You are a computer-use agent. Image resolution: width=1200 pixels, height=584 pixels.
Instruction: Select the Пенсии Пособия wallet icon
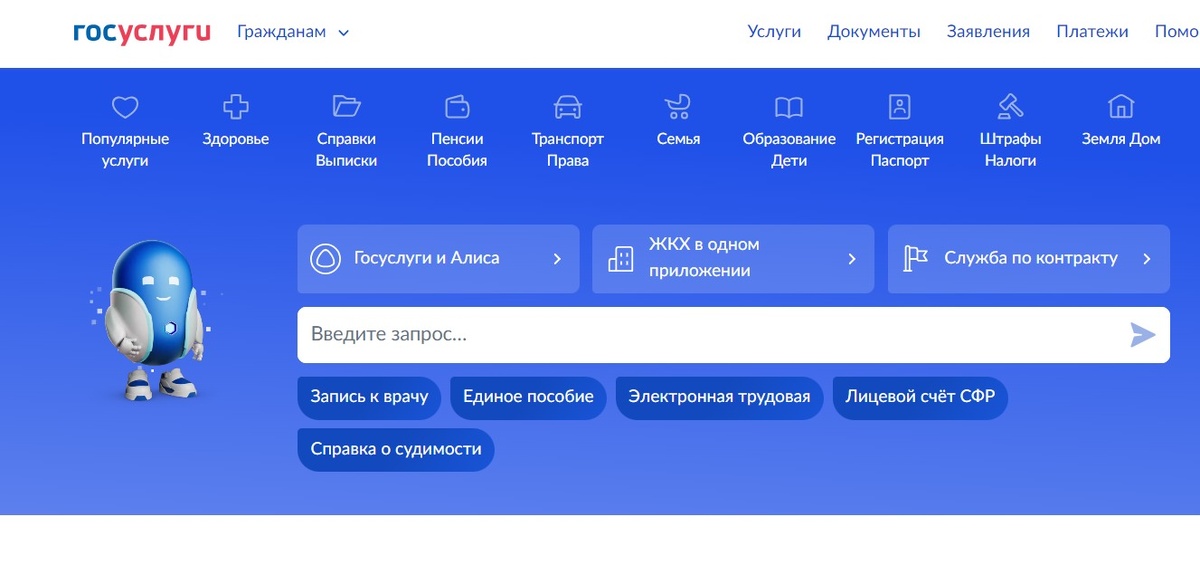[457, 106]
